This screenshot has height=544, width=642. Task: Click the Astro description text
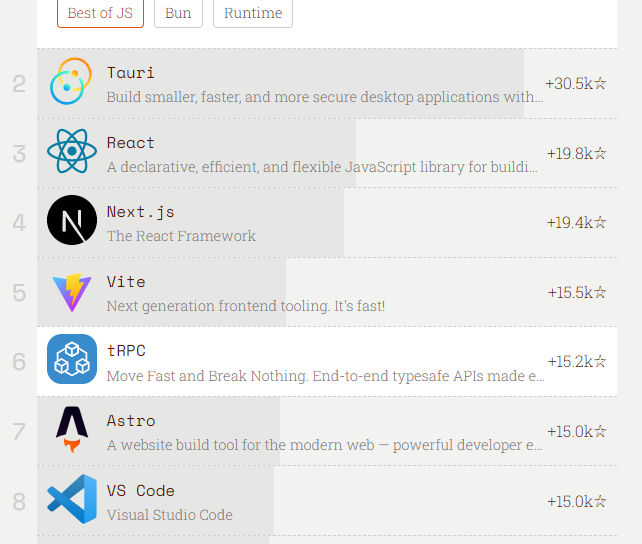click(x=325, y=445)
